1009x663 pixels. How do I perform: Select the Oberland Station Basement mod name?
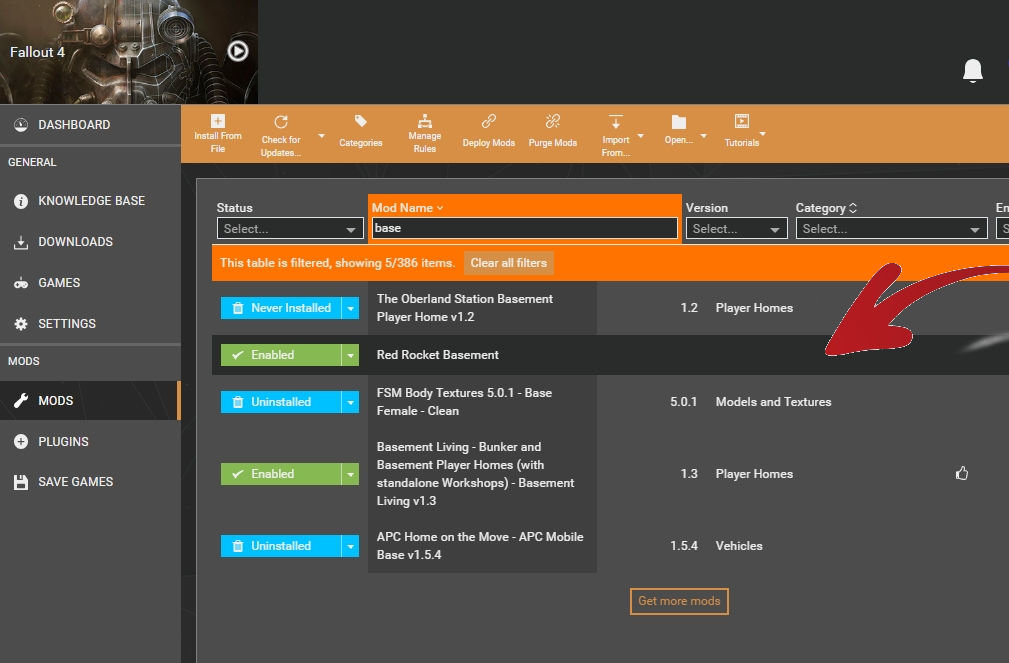[465, 308]
